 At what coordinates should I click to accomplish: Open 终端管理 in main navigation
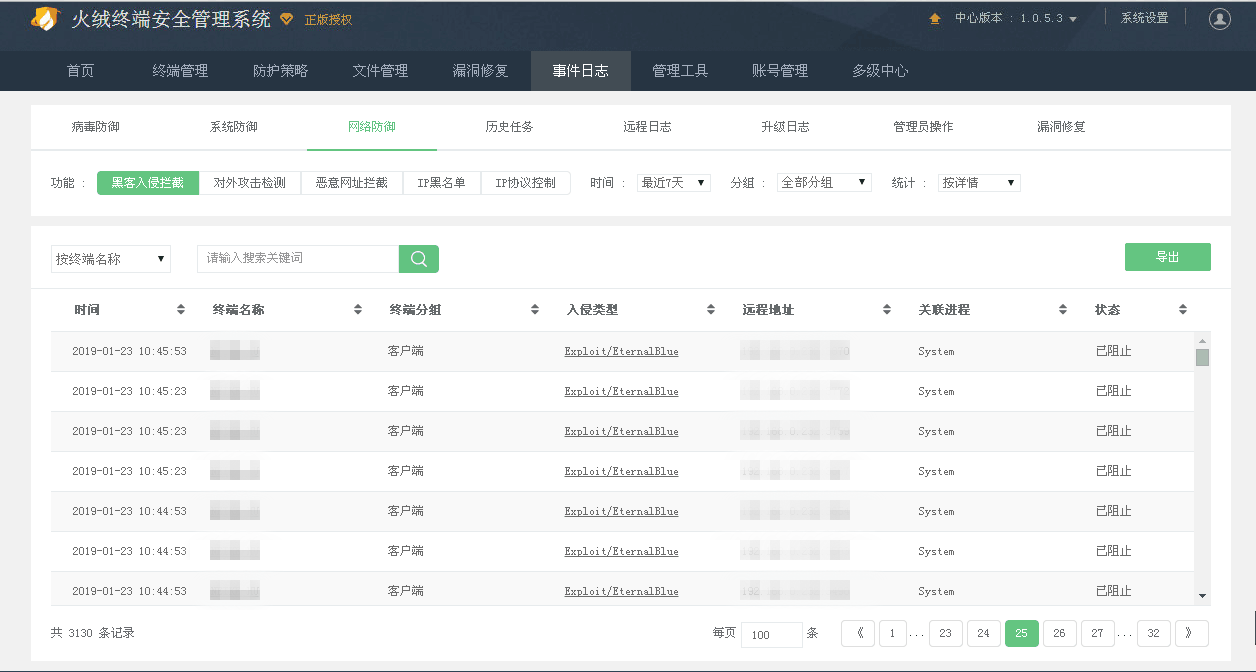pyautogui.click(x=181, y=71)
